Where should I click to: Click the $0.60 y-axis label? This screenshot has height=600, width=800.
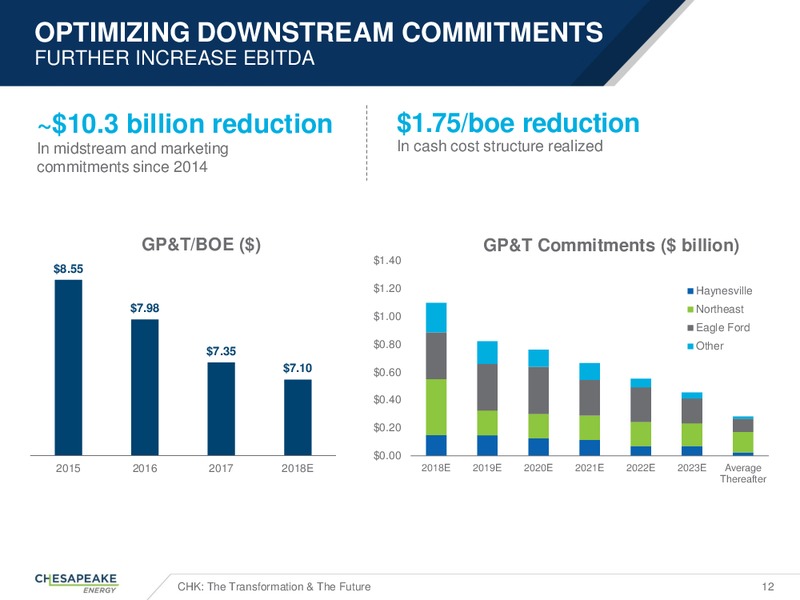pyautogui.click(x=387, y=372)
